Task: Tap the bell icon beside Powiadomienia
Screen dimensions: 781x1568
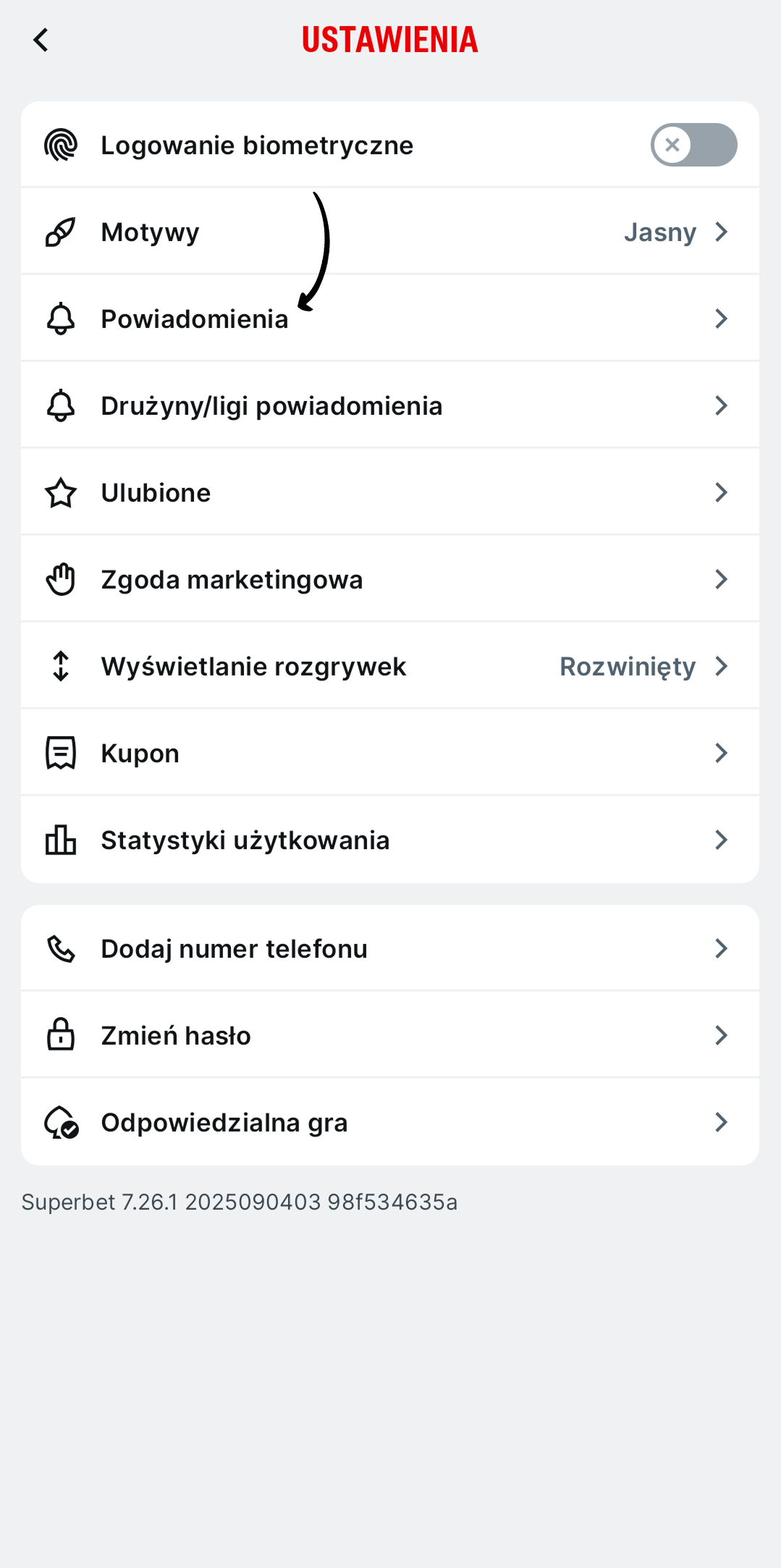Action: [61, 319]
